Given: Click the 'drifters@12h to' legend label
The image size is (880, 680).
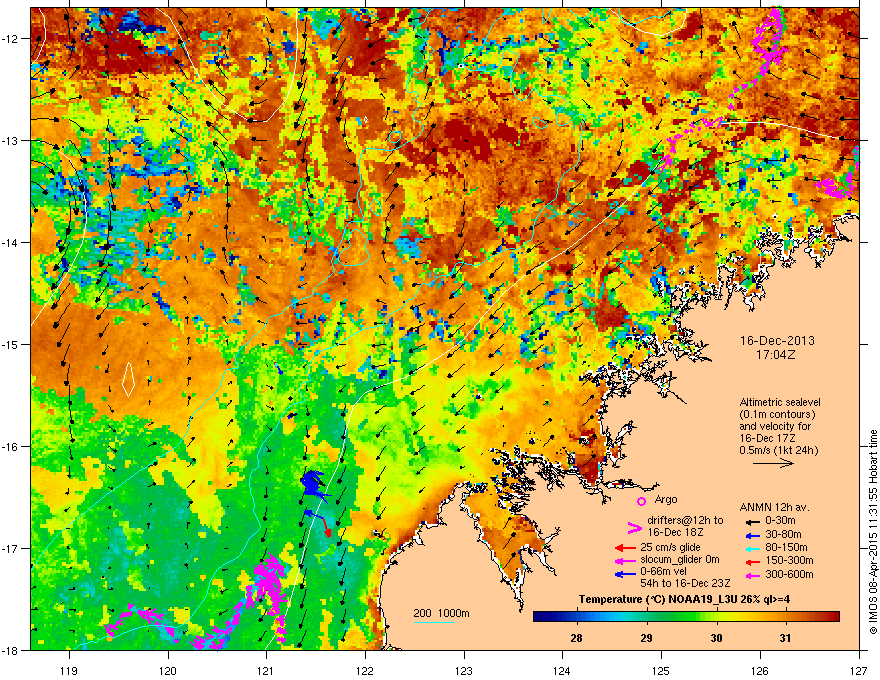Looking at the screenshot, I should [685, 520].
